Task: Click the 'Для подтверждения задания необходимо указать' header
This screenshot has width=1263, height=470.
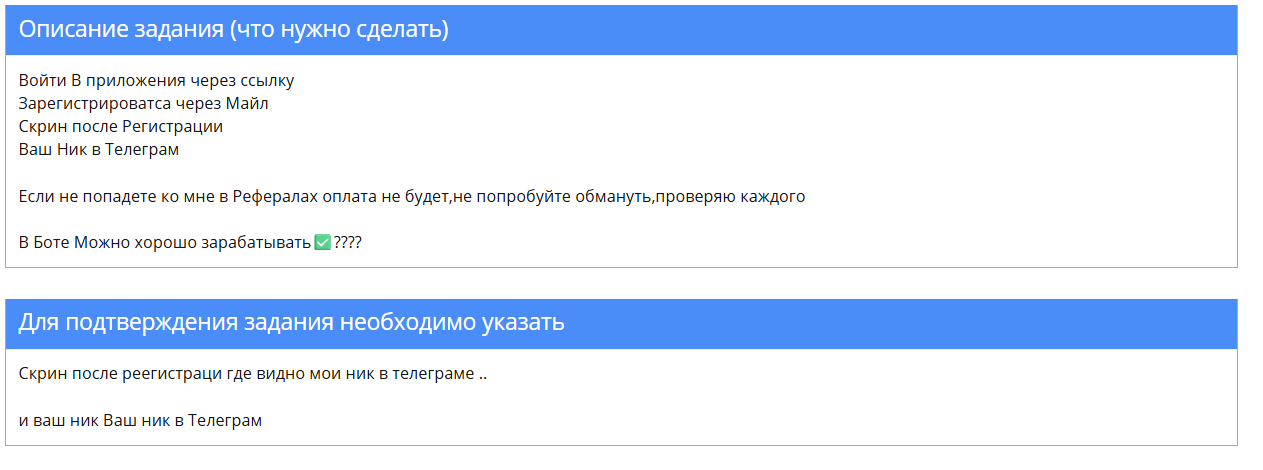Action: pyautogui.click(x=621, y=324)
